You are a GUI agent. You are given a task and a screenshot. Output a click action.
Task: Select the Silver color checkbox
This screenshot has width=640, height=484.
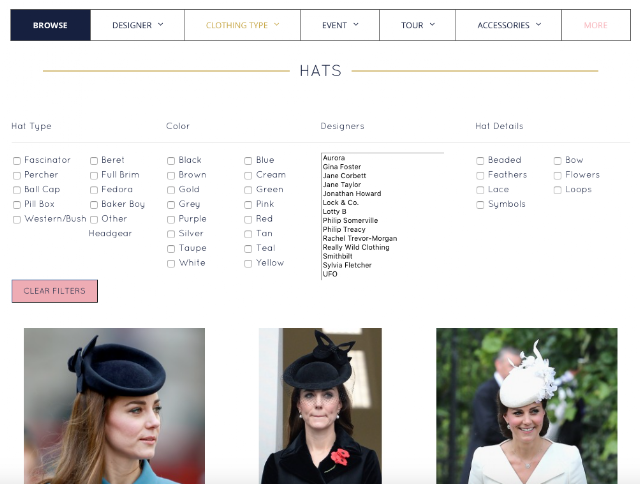[171, 234]
